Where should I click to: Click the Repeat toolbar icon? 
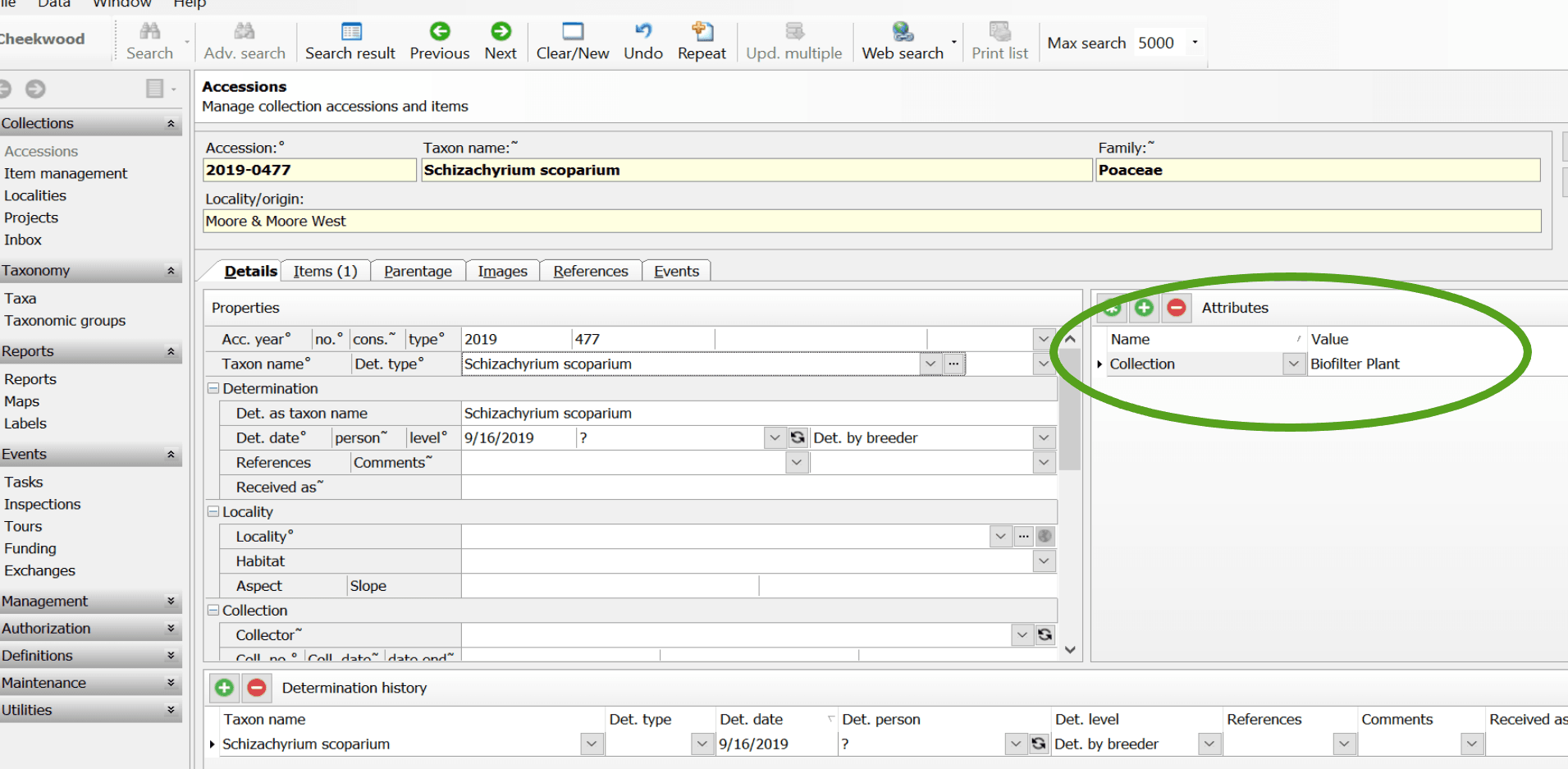[702, 41]
